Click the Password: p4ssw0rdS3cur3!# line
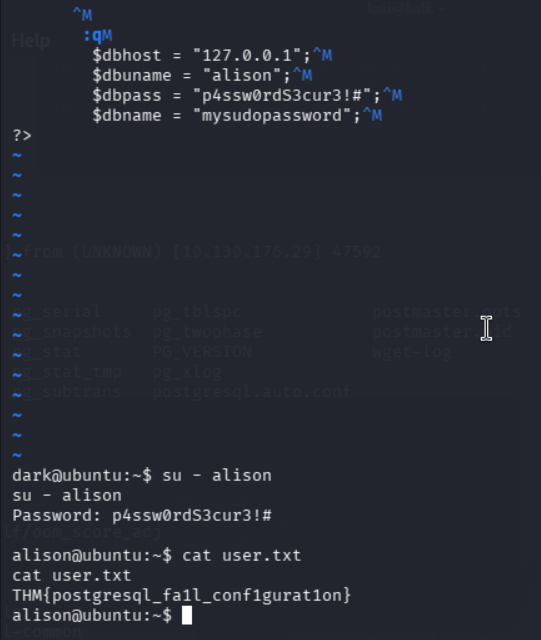541x640 pixels. pyautogui.click(x=142, y=516)
